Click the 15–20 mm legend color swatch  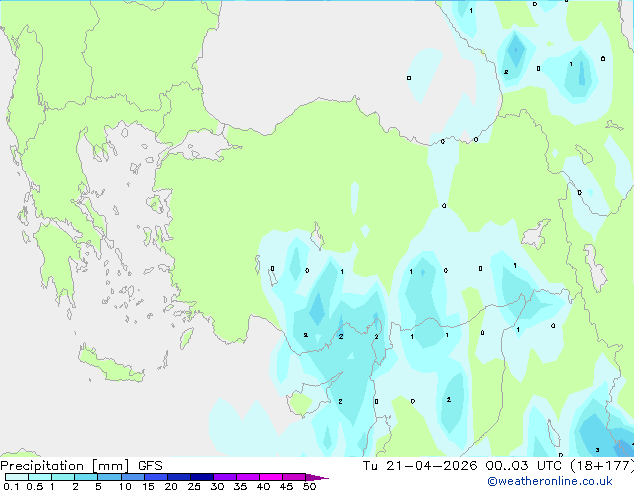(x=155, y=477)
